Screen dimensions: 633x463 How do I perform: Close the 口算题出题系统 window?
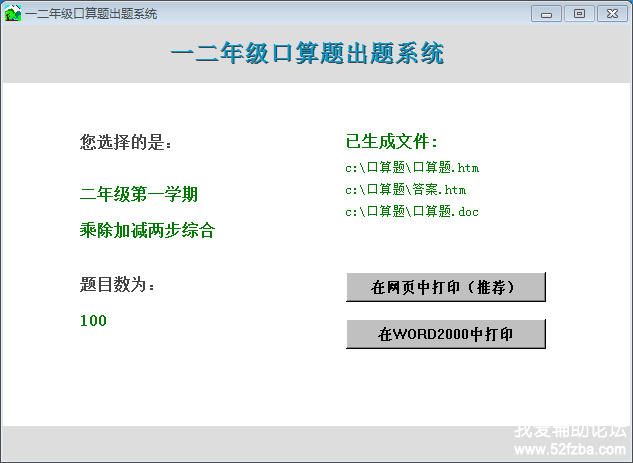[609, 13]
